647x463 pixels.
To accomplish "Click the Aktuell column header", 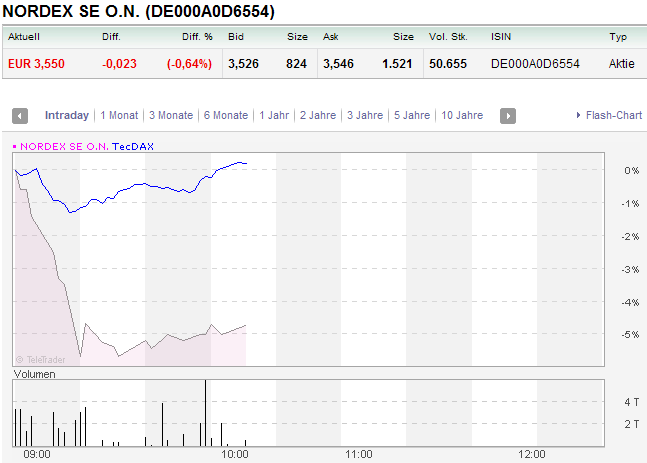I will (x=24, y=37).
